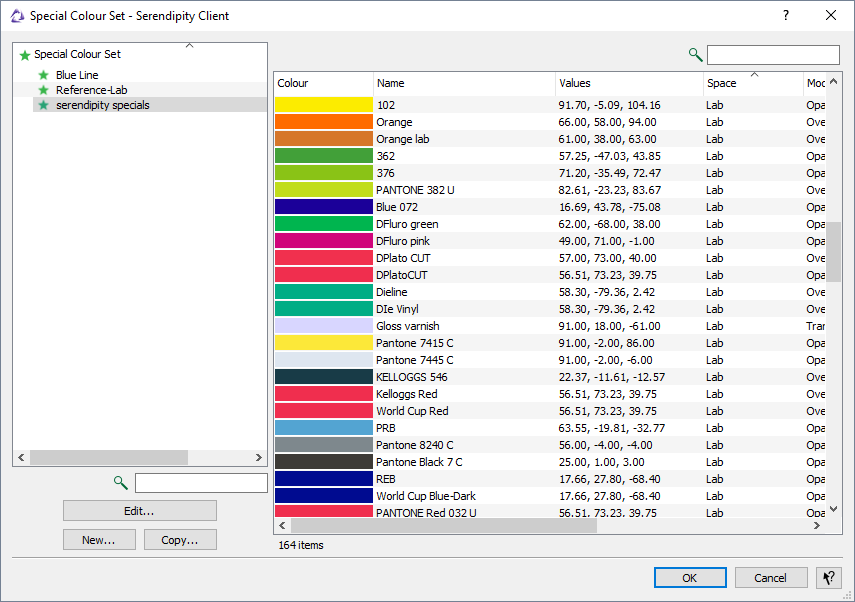
Task: Click the tree panel's scroll left arrow
Action: coord(21,457)
